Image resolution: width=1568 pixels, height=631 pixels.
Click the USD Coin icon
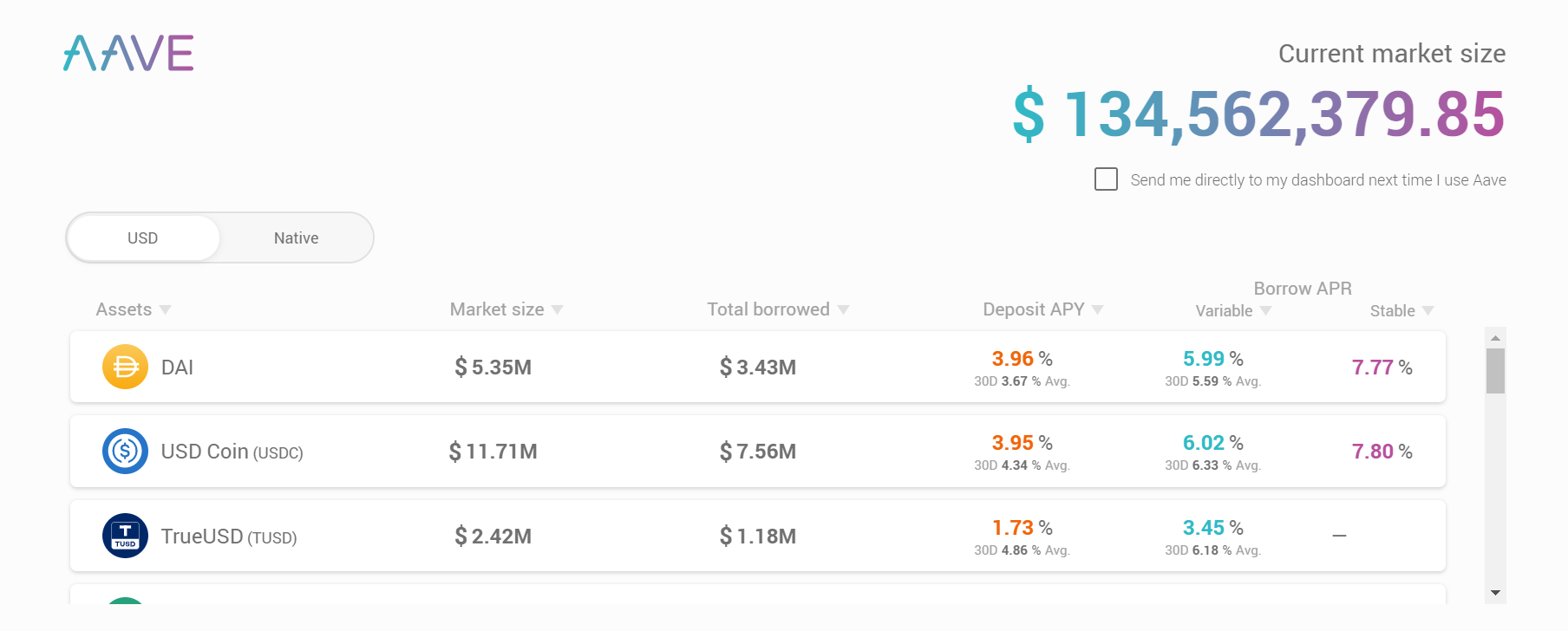[x=125, y=451]
